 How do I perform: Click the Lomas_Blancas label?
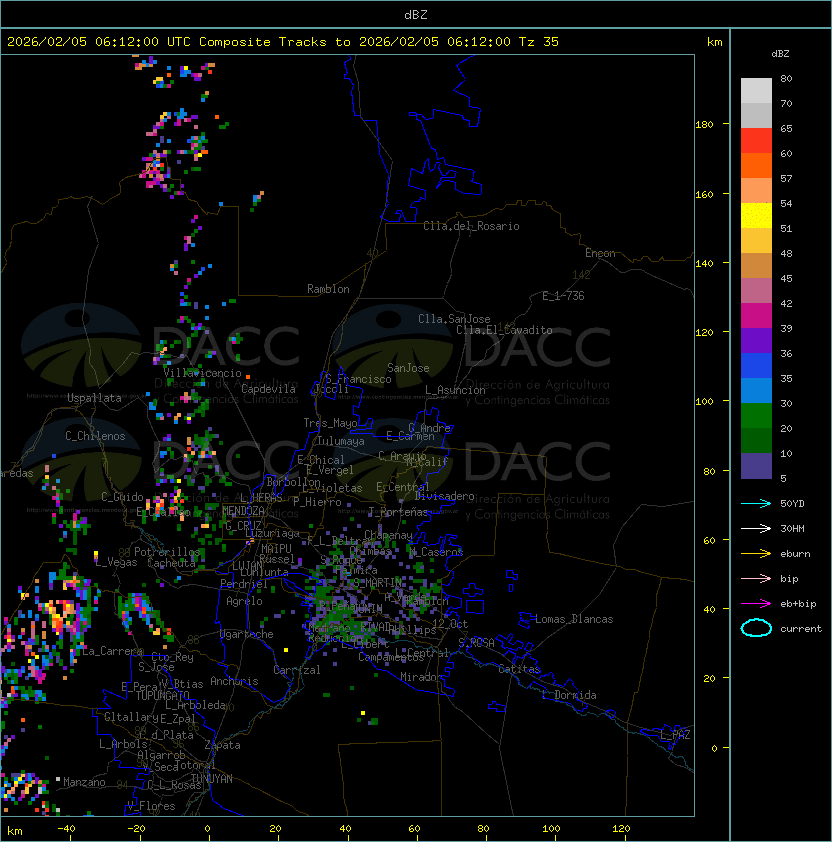pos(574,619)
